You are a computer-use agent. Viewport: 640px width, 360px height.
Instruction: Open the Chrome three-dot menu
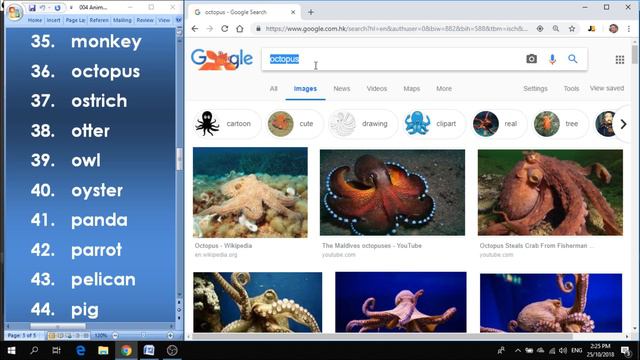click(629, 29)
